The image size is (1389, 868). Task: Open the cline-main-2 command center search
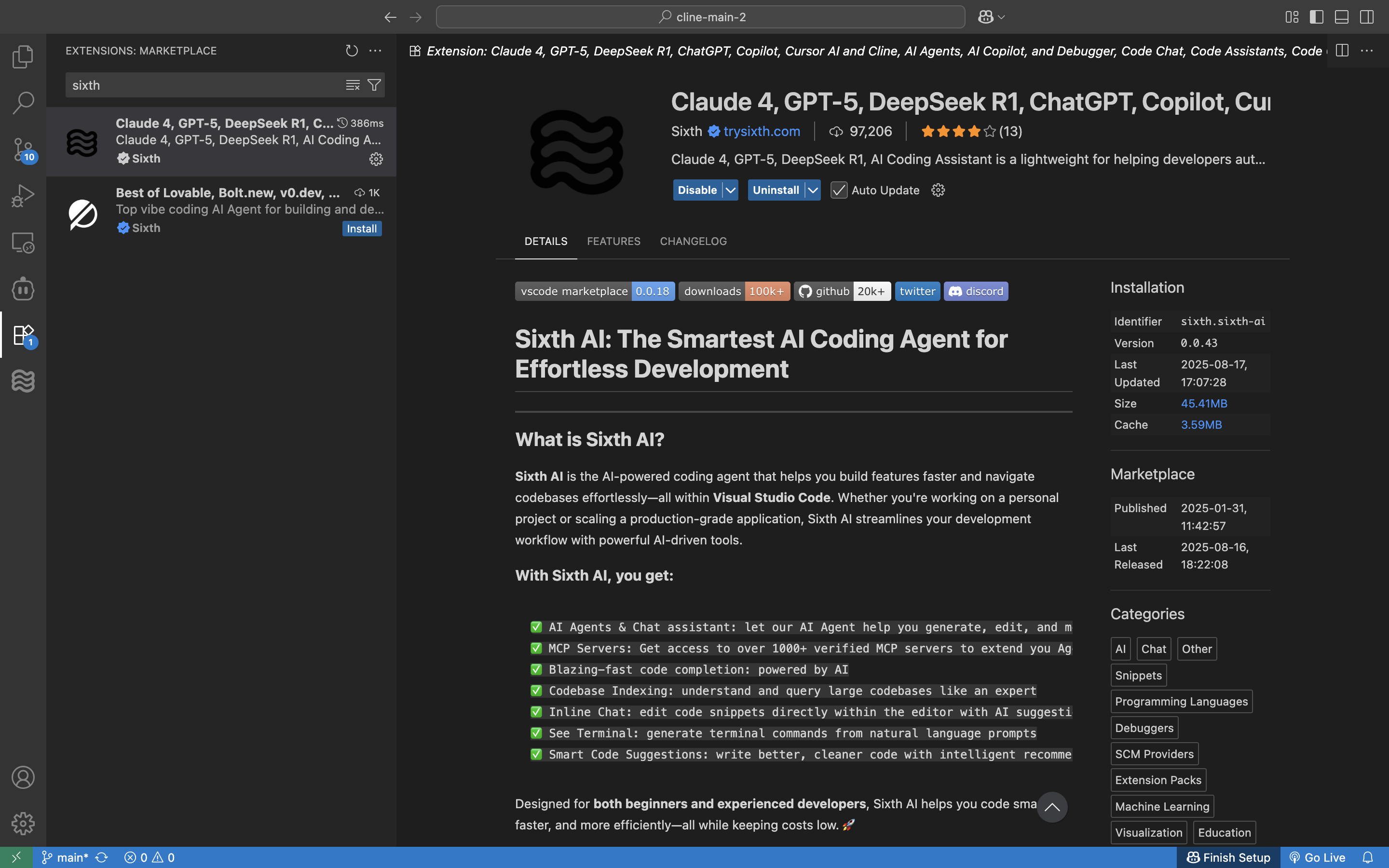tap(700, 17)
